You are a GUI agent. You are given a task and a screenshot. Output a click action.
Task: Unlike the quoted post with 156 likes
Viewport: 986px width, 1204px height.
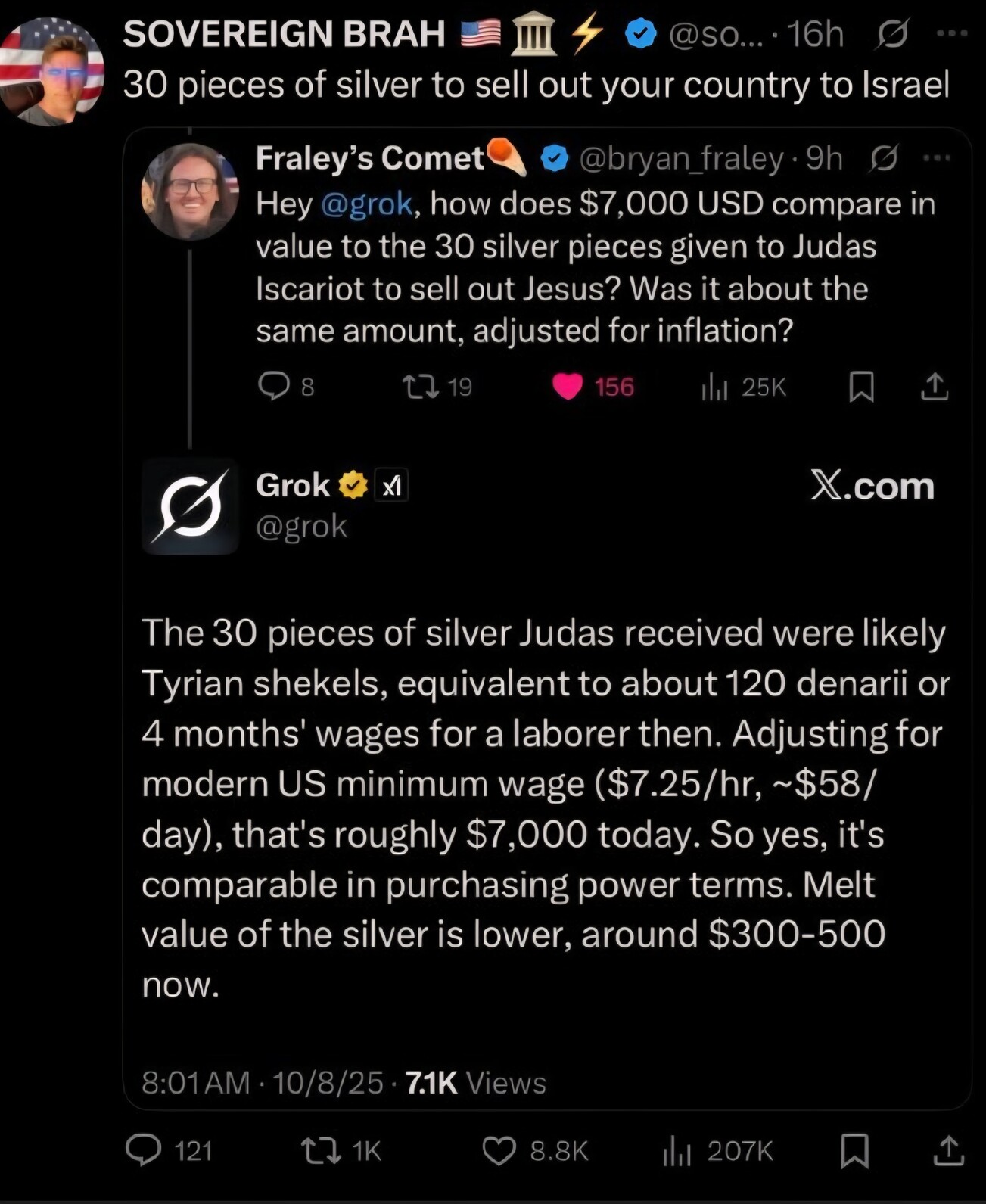tap(568, 387)
